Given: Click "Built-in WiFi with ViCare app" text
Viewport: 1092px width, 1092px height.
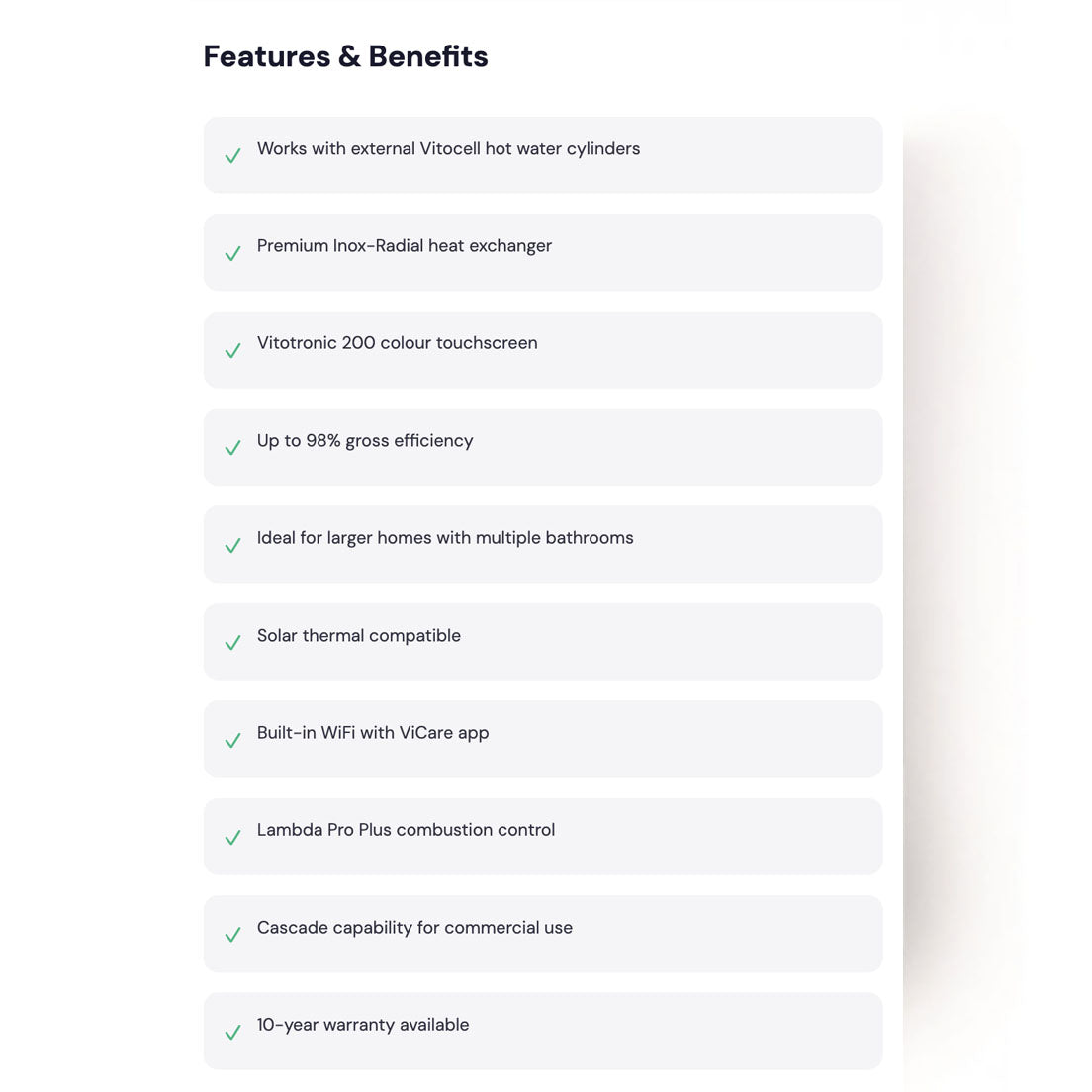Looking at the screenshot, I should pyautogui.click(x=373, y=733).
